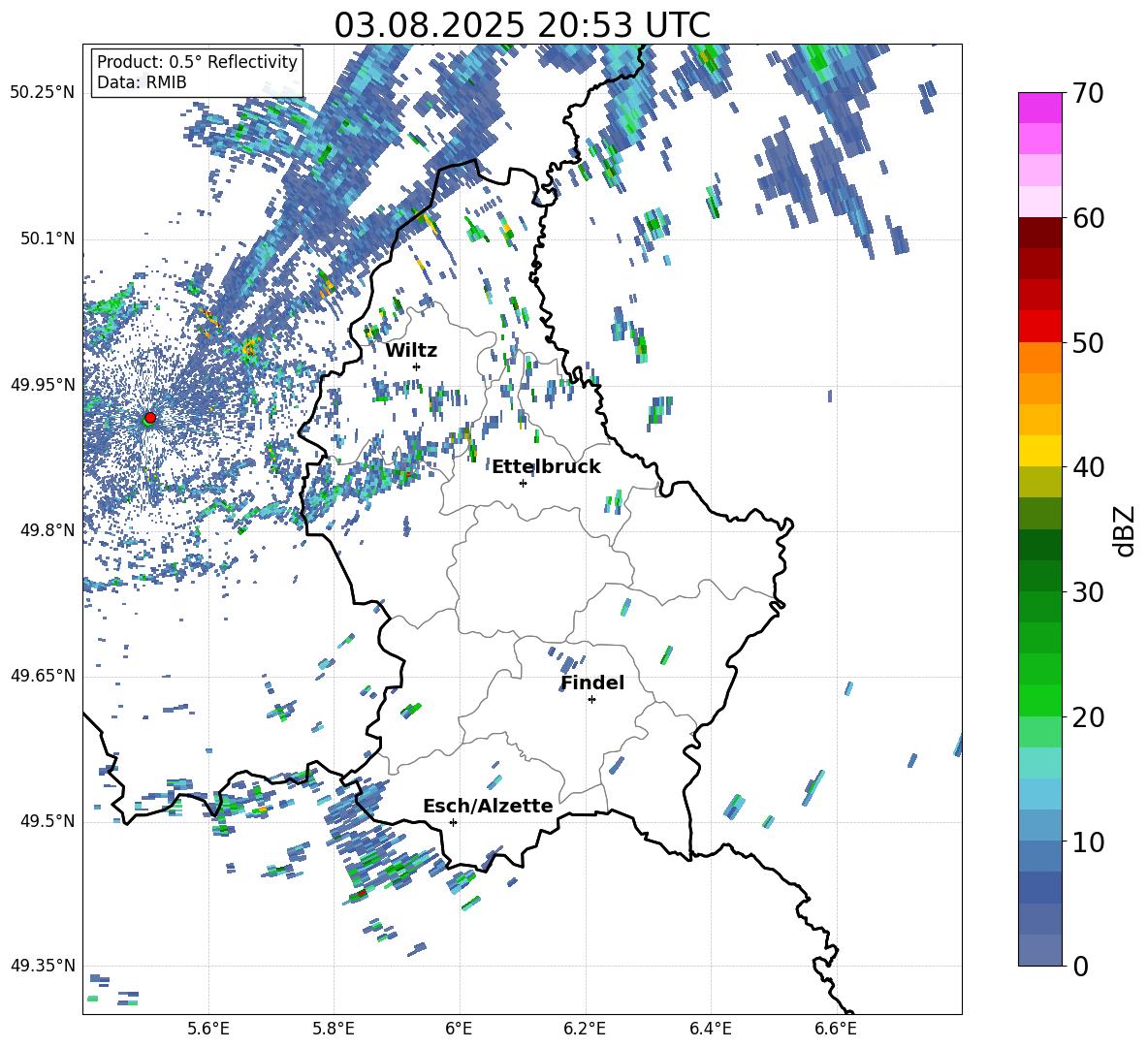Click the 49.5°N latitude label

coord(48,821)
